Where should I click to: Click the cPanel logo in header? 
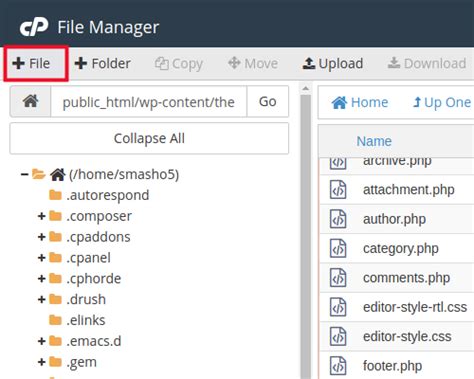34,27
